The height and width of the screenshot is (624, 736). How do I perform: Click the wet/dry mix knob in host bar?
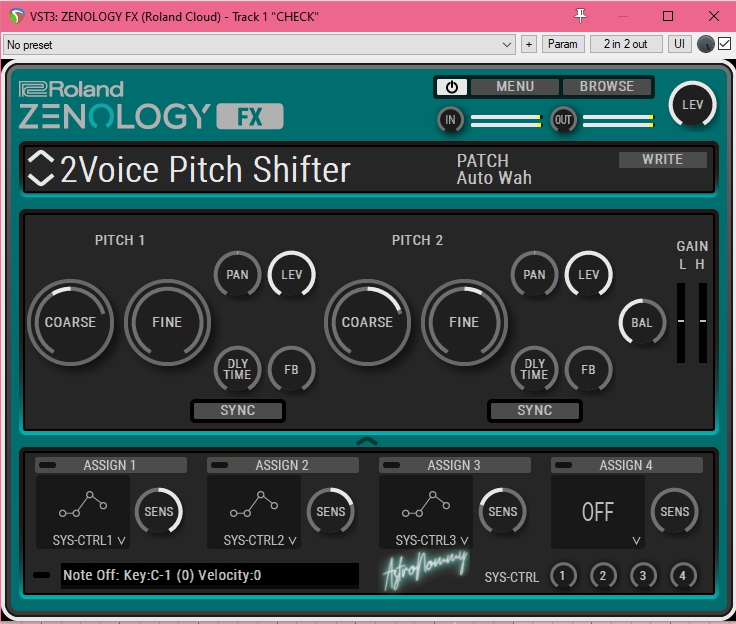706,44
